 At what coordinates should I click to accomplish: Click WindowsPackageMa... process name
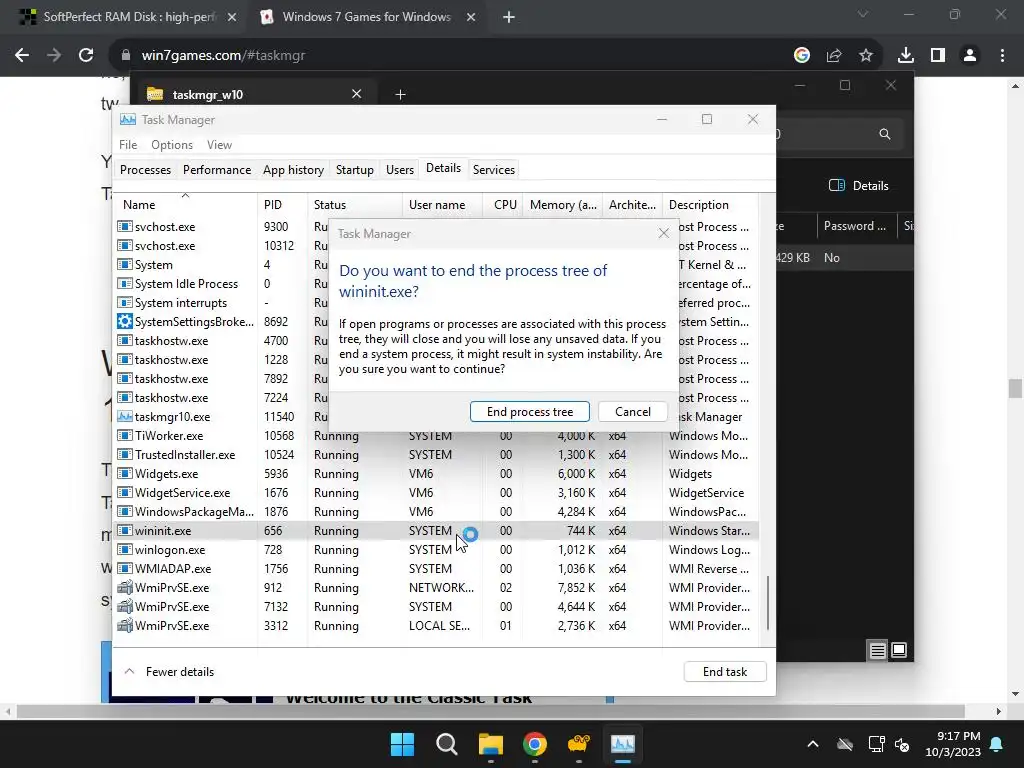194,511
